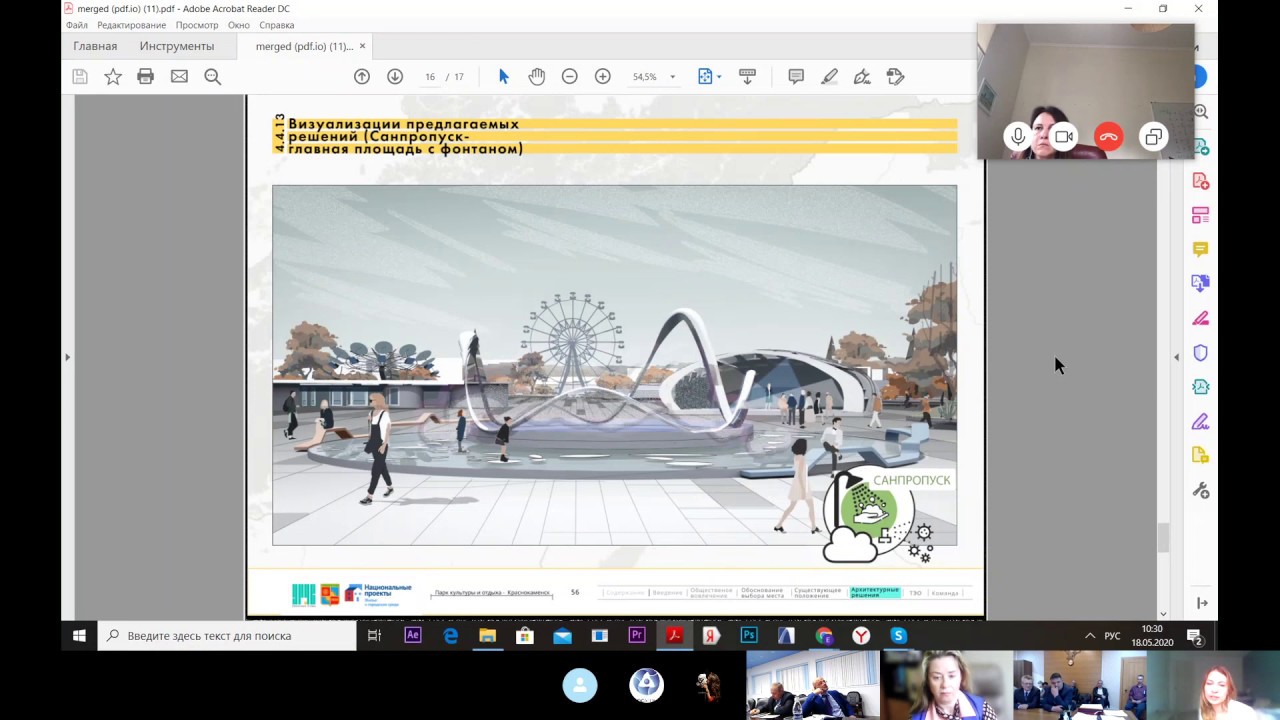The height and width of the screenshot is (720, 1280).
Task: Open Photoshop from the taskbar
Action: pyautogui.click(x=748, y=635)
